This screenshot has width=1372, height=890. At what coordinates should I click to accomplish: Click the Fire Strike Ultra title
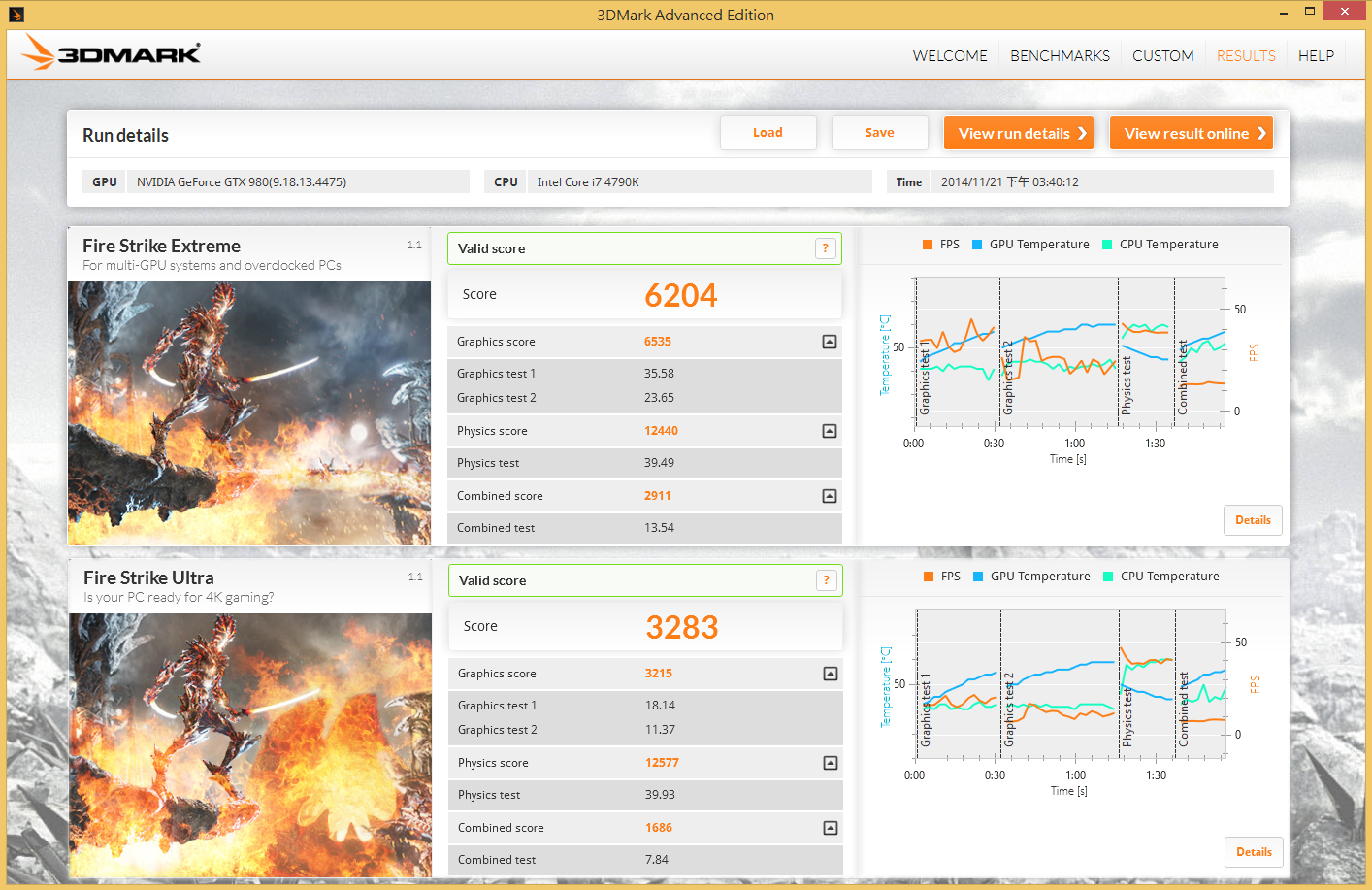point(148,577)
